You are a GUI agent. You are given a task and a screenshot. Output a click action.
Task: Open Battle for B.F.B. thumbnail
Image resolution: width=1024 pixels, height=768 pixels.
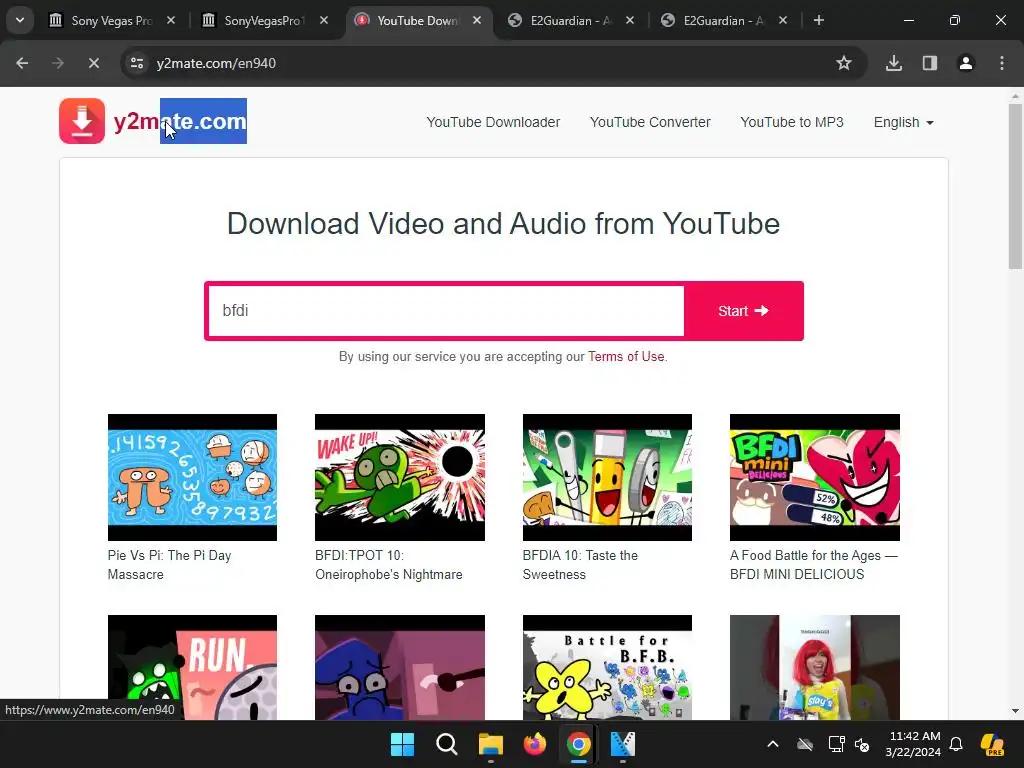pos(607,667)
